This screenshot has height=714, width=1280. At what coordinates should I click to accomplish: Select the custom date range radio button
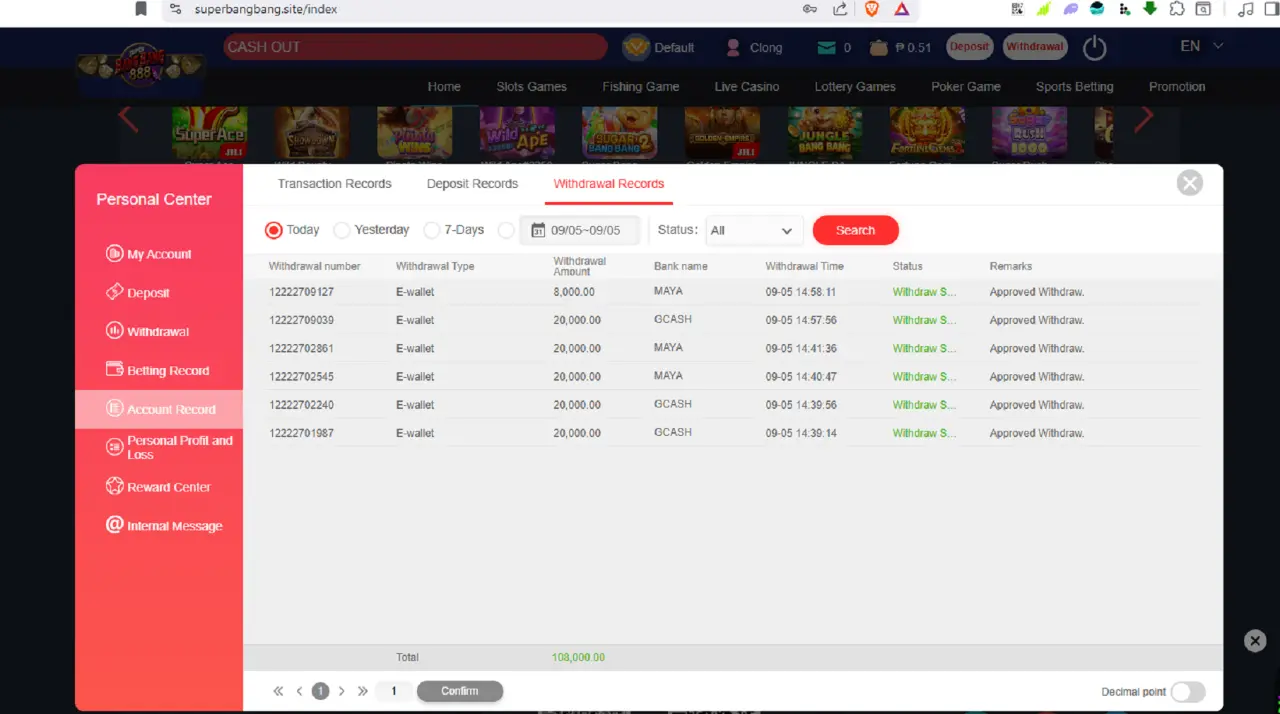(x=506, y=230)
